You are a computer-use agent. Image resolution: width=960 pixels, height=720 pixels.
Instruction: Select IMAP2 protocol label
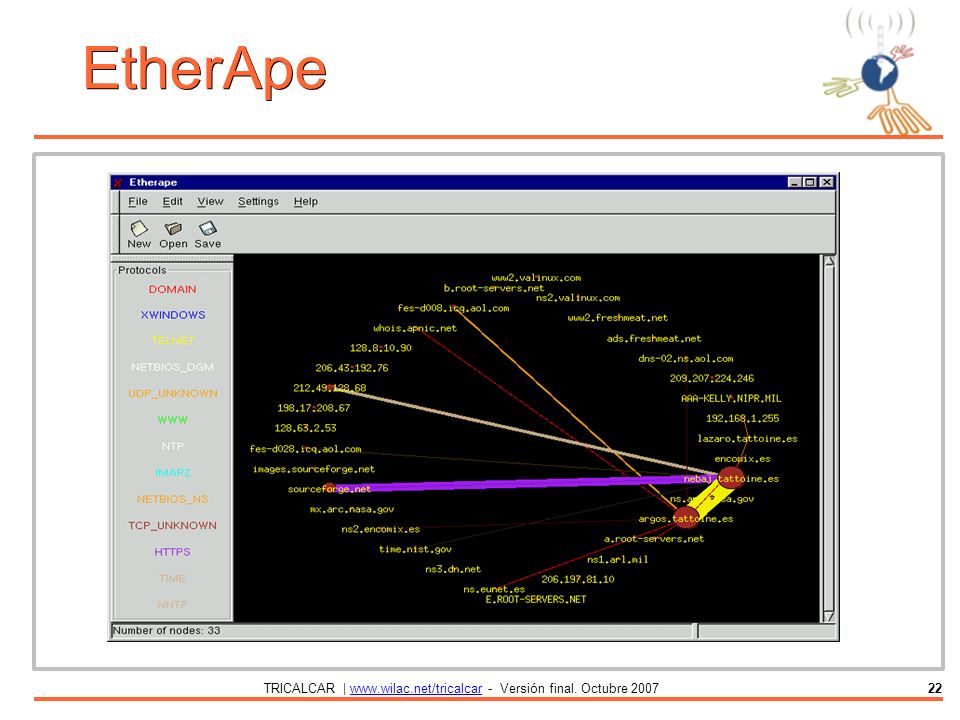[173, 473]
